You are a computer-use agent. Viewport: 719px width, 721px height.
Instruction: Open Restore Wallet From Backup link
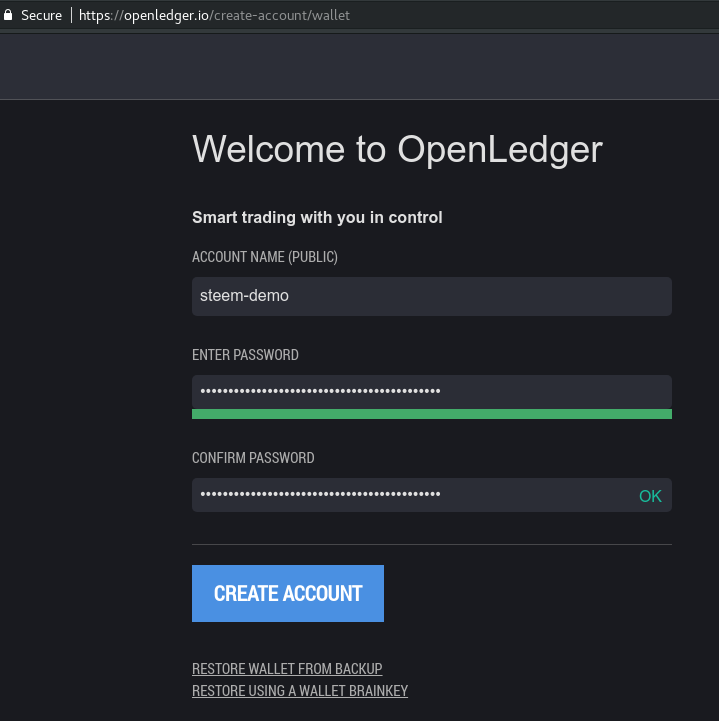click(287, 669)
